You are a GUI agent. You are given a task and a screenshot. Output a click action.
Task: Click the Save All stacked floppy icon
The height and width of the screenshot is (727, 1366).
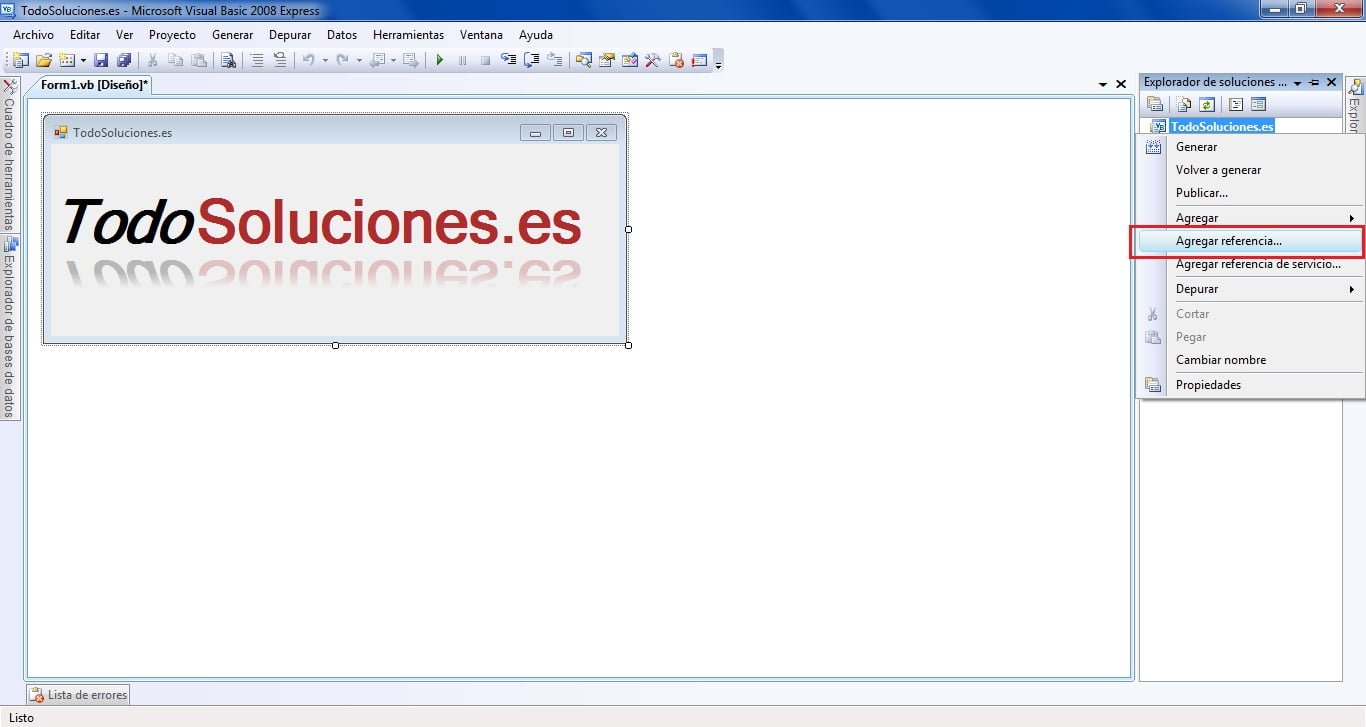pos(124,60)
